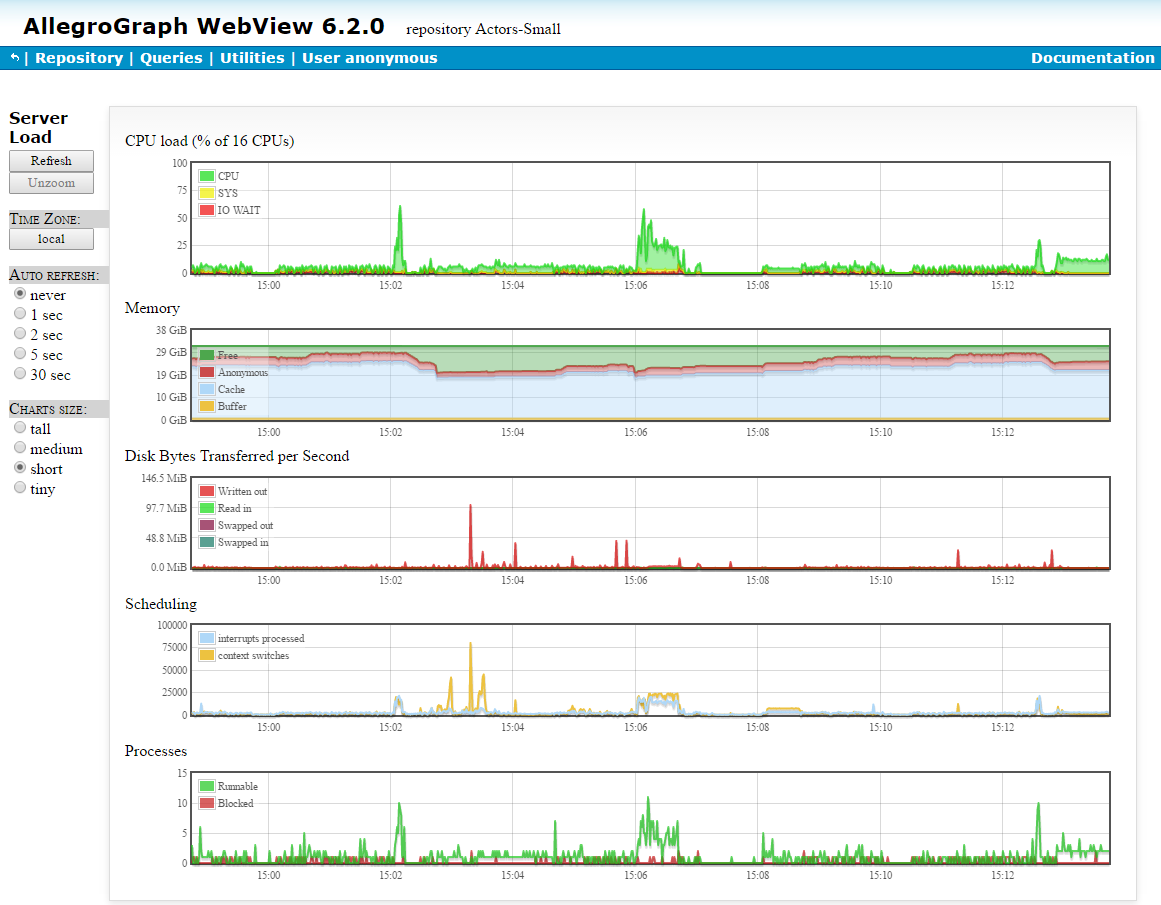Click the 15:08 label under CPU chart

tap(757, 285)
